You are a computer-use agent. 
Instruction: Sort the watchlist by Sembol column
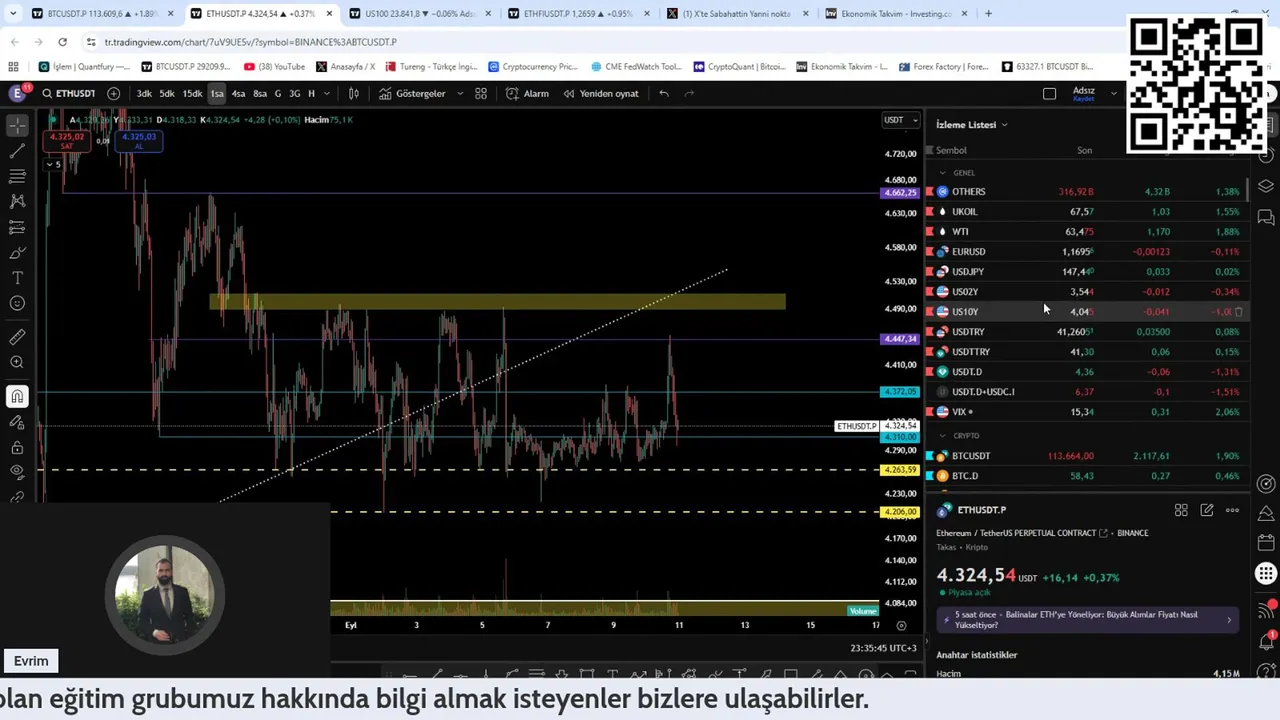point(951,150)
